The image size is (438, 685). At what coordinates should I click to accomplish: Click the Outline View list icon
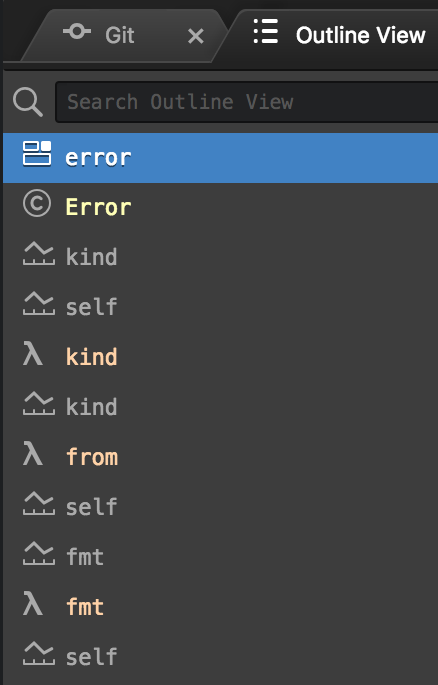(x=266, y=31)
